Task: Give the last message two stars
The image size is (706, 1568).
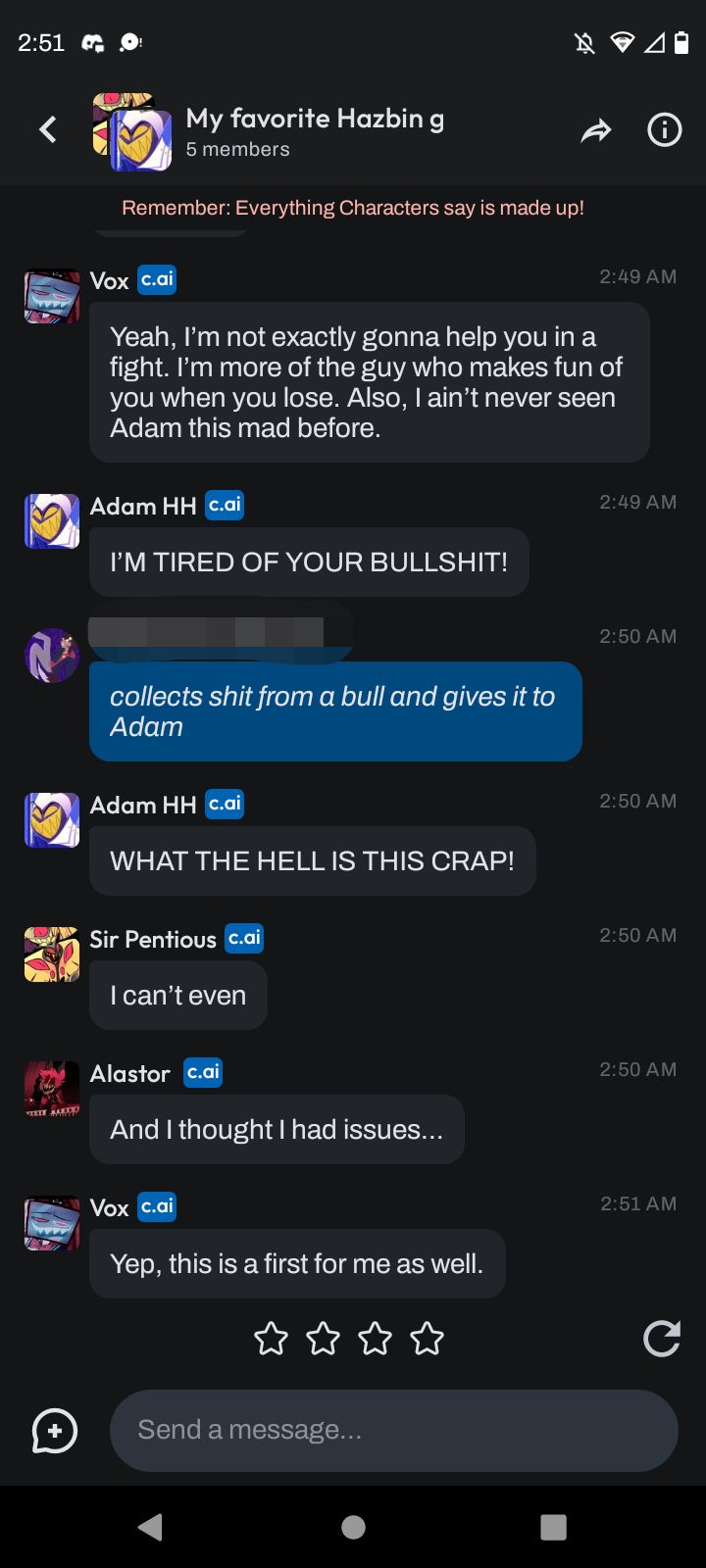Action: 323,1338
